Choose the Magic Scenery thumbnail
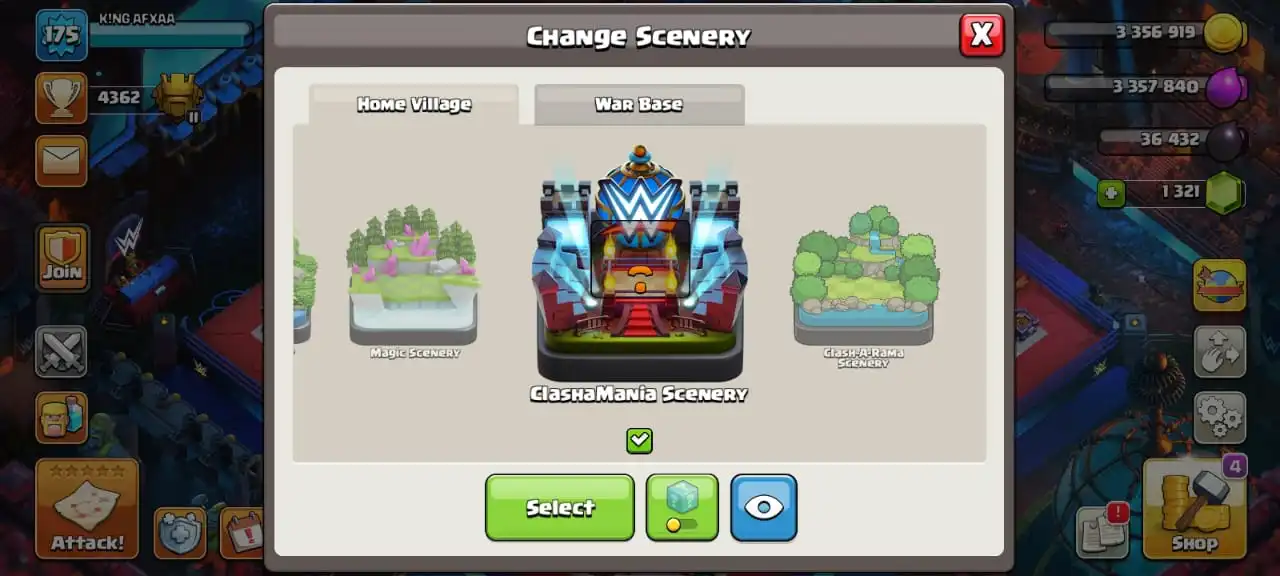The width and height of the screenshot is (1280, 576). 414,282
